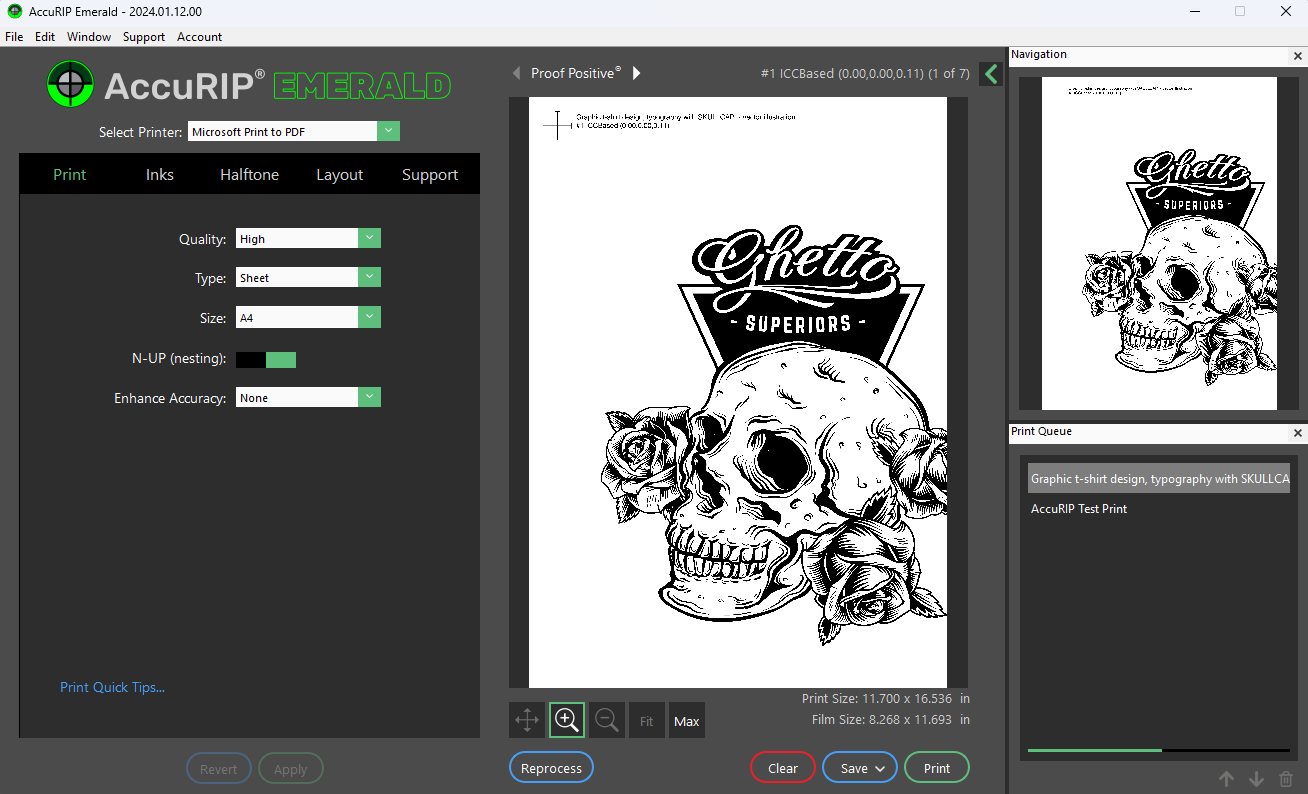Click the Print button

click(x=937, y=768)
